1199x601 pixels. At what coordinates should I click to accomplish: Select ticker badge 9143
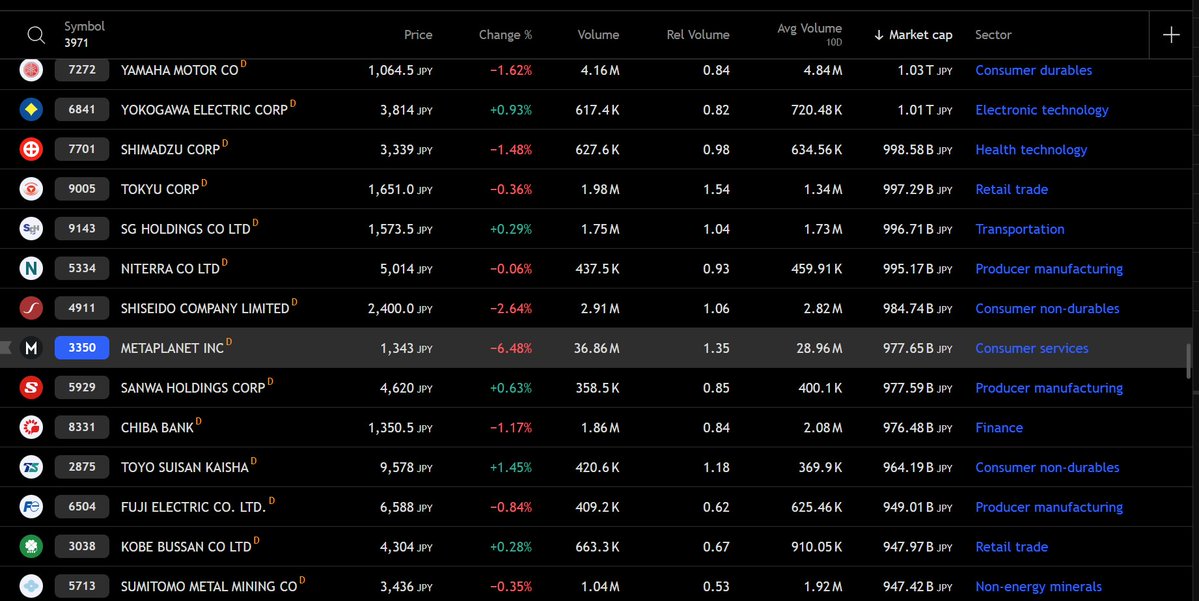click(x=82, y=229)
